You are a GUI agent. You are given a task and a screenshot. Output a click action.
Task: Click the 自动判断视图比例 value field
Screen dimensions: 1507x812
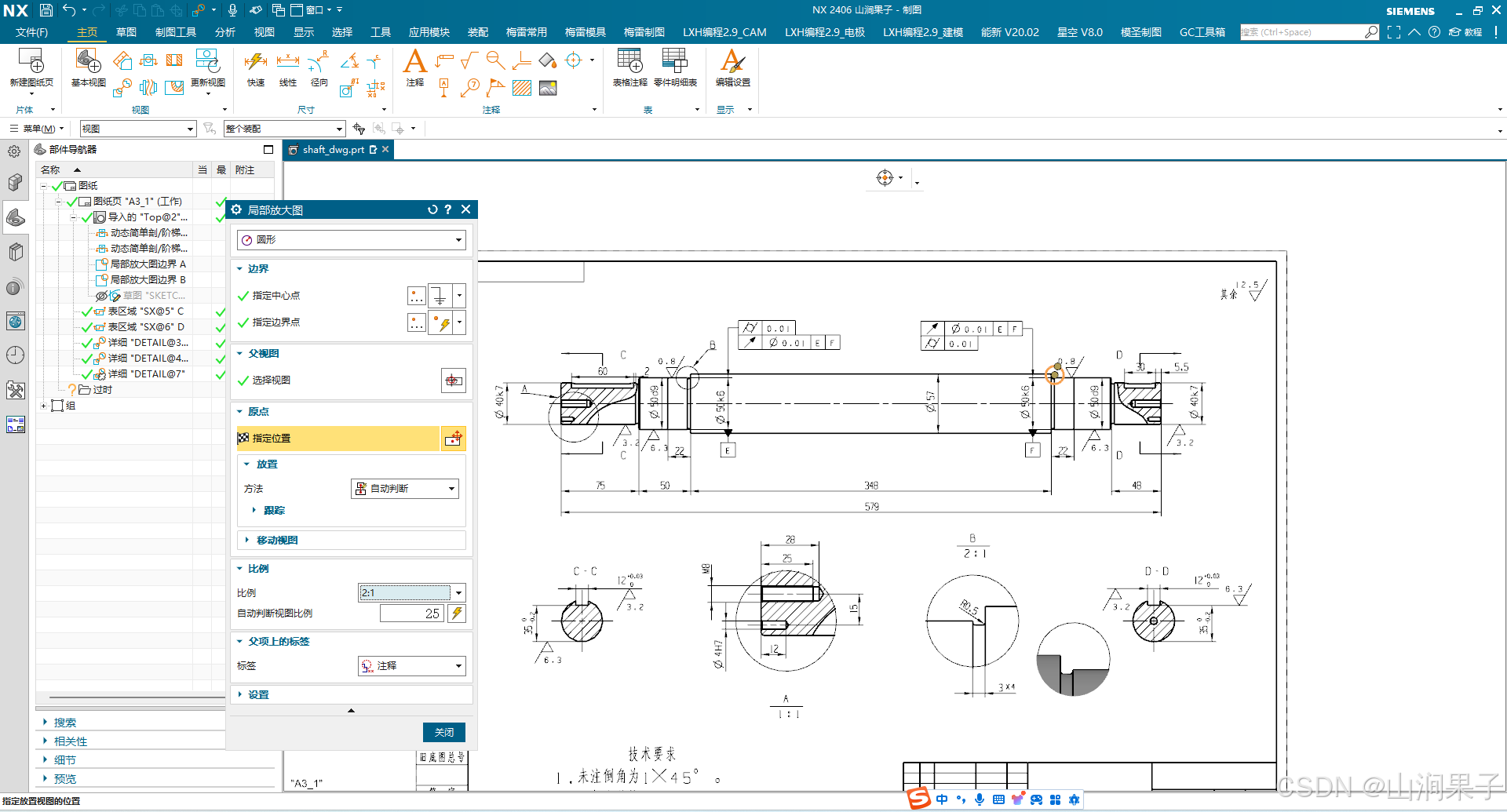point(412,614)
